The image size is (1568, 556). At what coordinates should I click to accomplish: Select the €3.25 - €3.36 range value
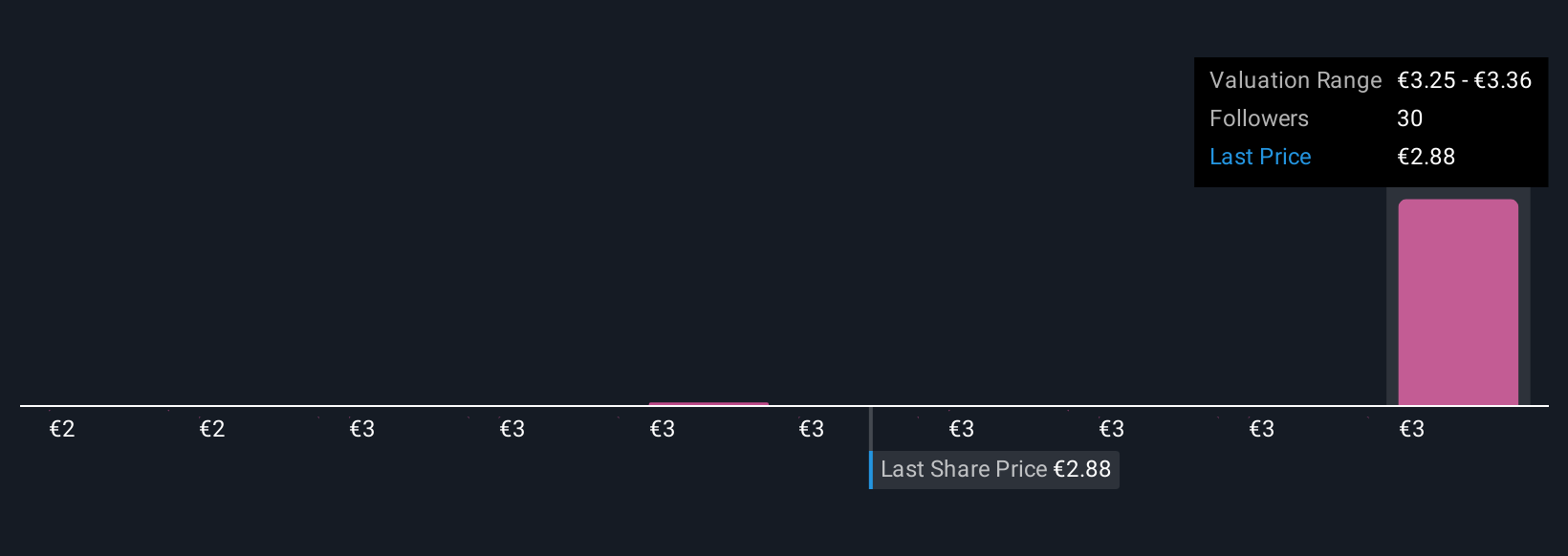tap(1465, 80)
